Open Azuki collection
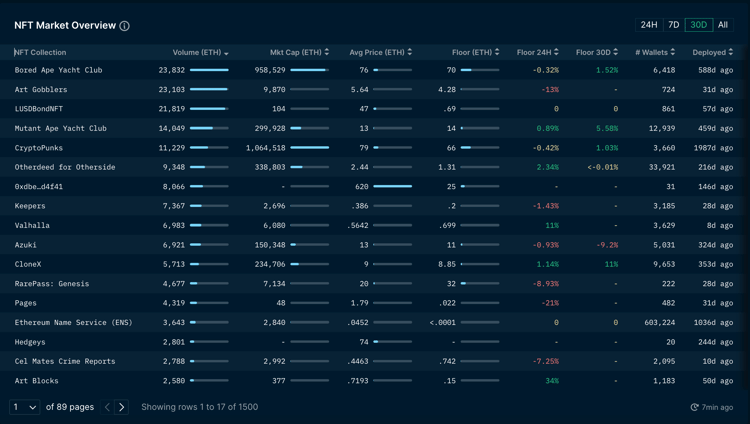 [25, 245]
